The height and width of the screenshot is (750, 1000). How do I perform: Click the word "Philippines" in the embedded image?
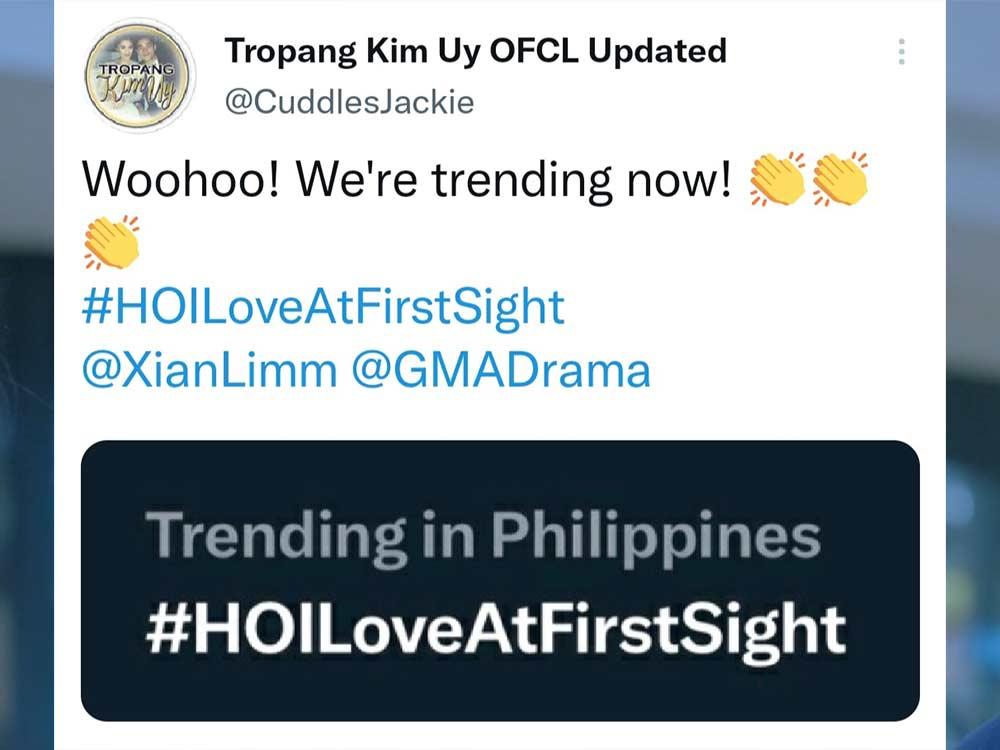click(x=660, y=537)
